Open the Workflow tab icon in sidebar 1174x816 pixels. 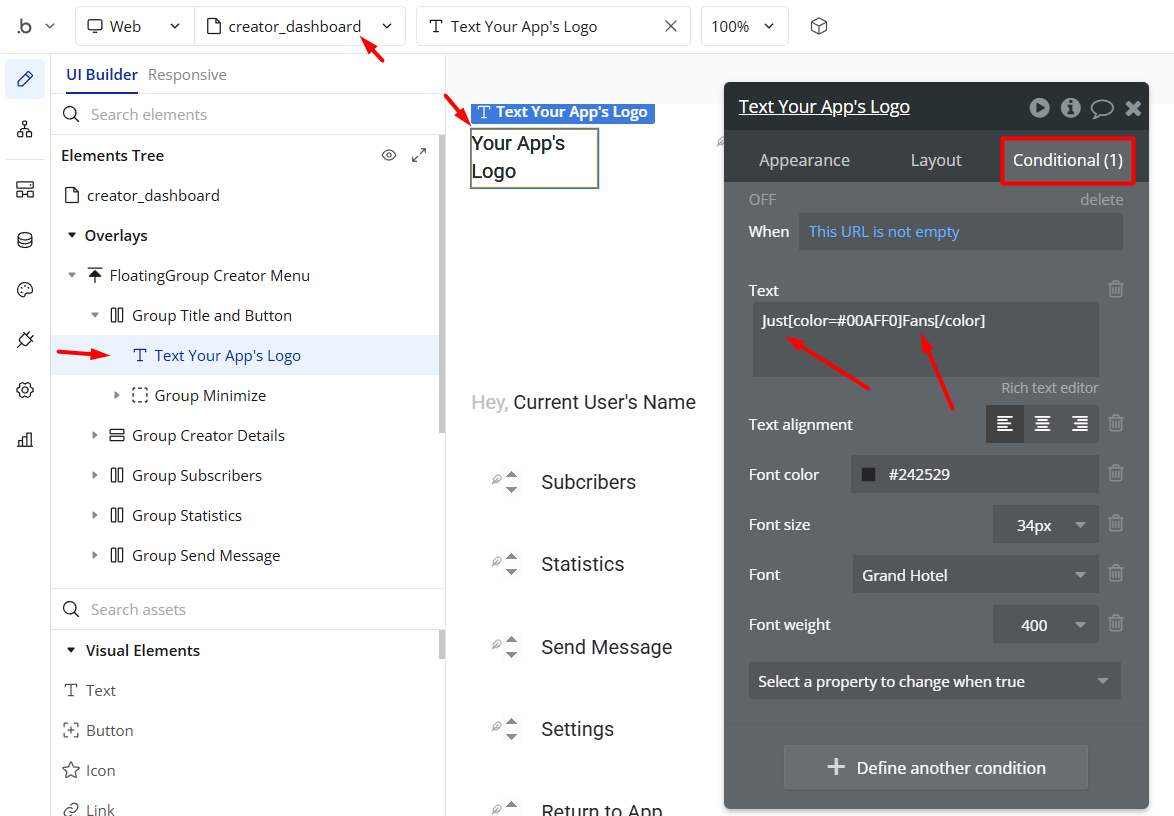pos(25,129)
